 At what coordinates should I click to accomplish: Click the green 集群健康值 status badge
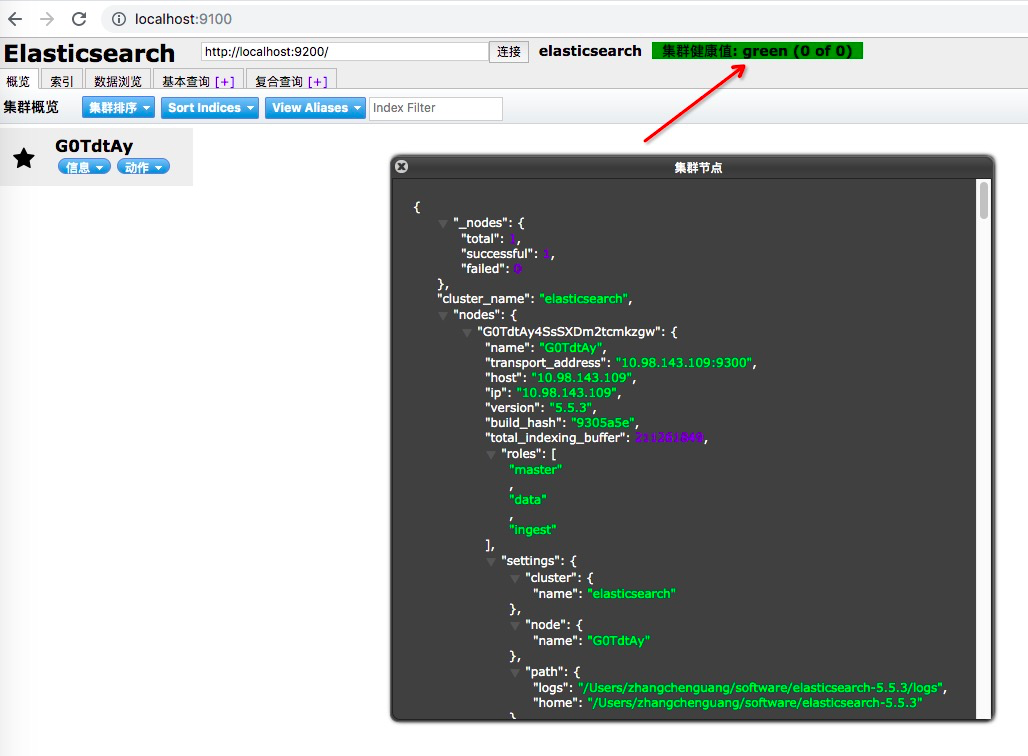point(757,51)
